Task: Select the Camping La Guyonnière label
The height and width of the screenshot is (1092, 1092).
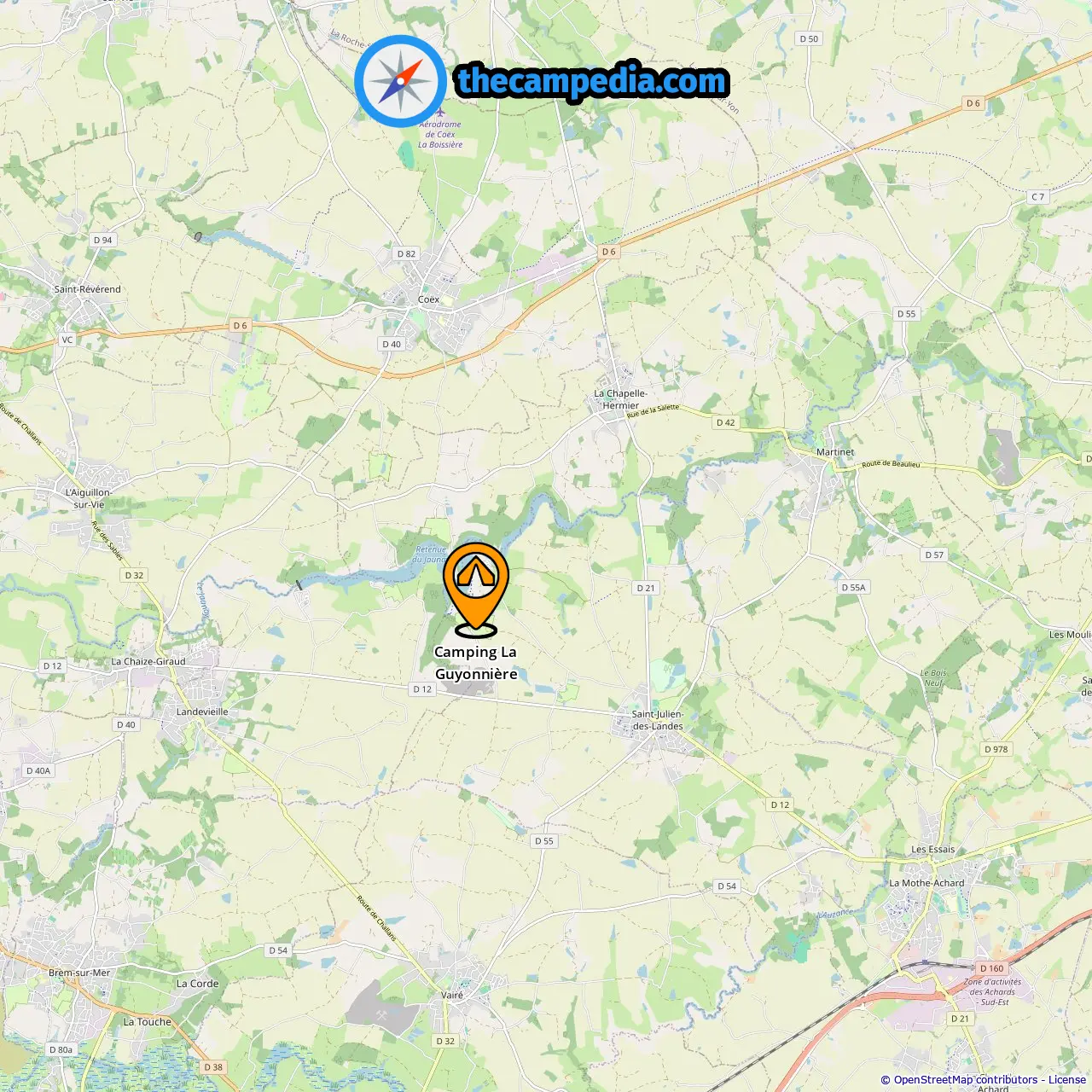Action: pos(476,663)
